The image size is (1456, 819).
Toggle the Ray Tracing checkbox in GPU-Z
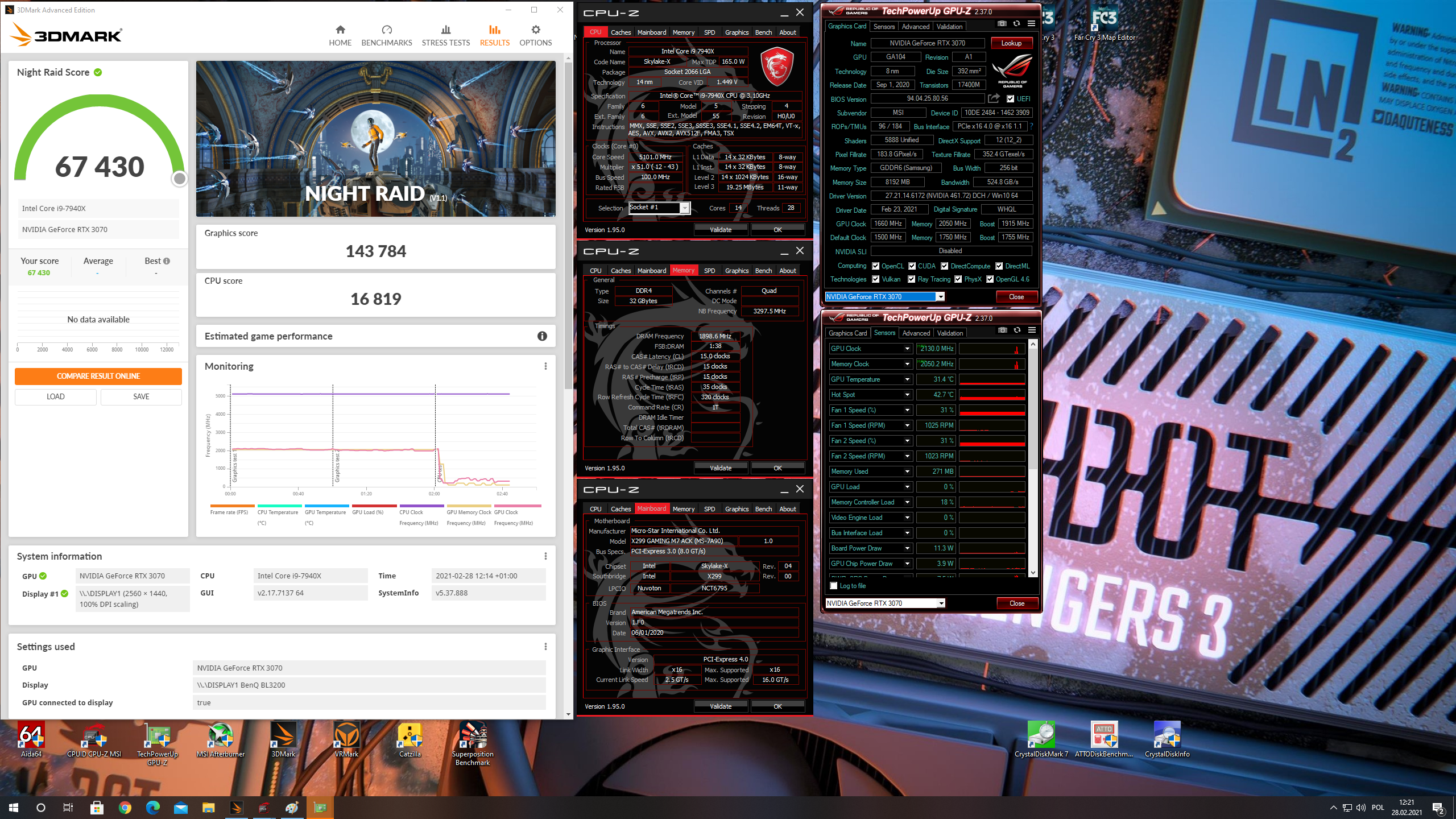pyautogui.click(x=912, y=279)
